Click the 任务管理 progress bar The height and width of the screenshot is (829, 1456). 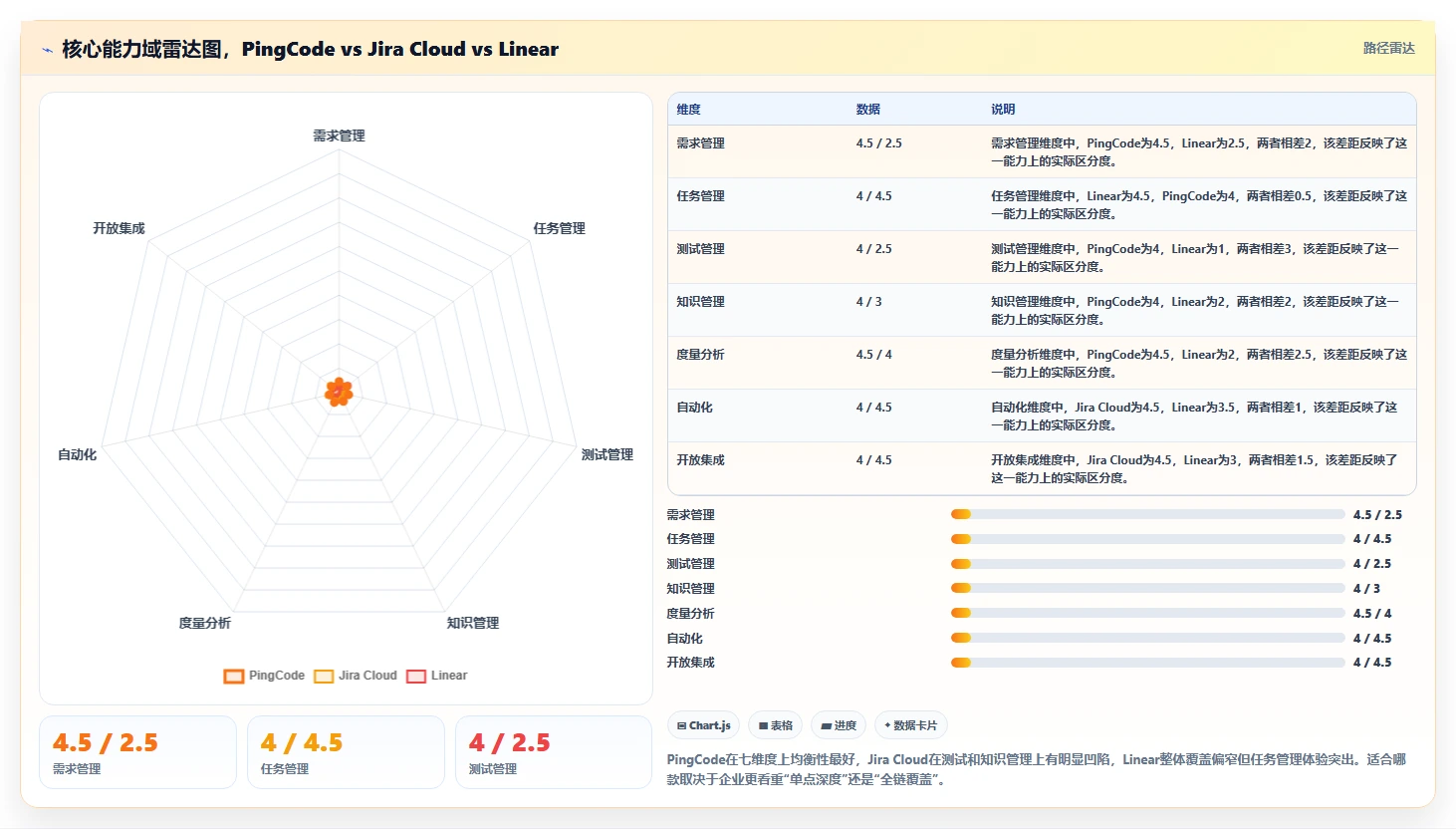(x=1147, y=539)
